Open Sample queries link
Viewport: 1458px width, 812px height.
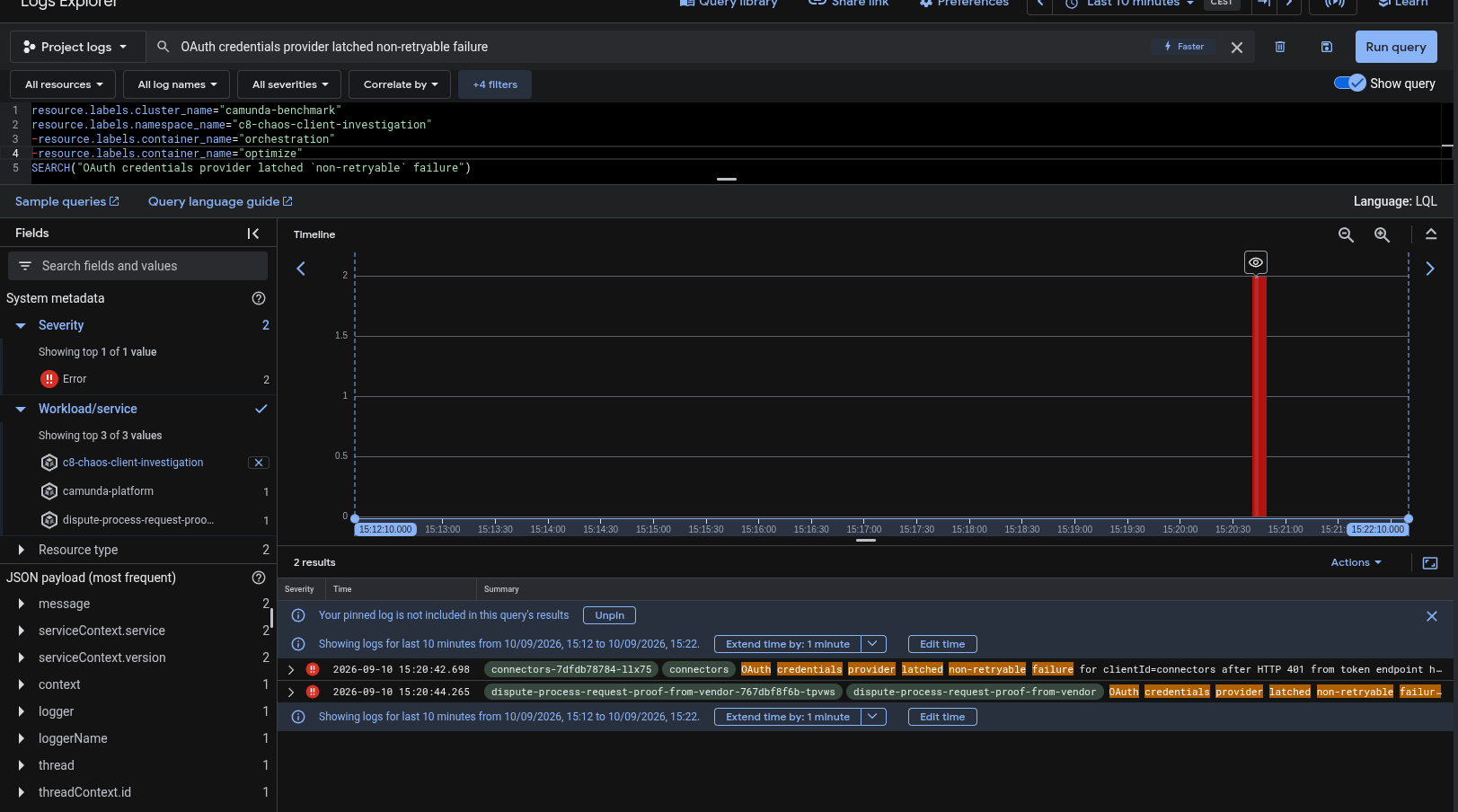click(x=67, y=201)
